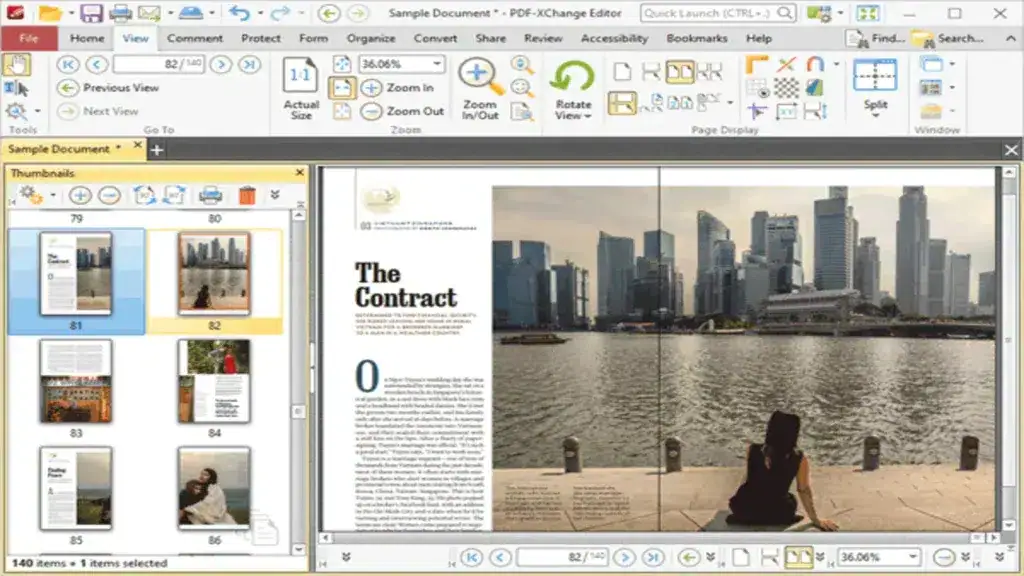Screen dimensions: 1024x576
Task: Toggle the Fit Width zoom mode button
Action: pyautogui.click(x=342, y=87)
